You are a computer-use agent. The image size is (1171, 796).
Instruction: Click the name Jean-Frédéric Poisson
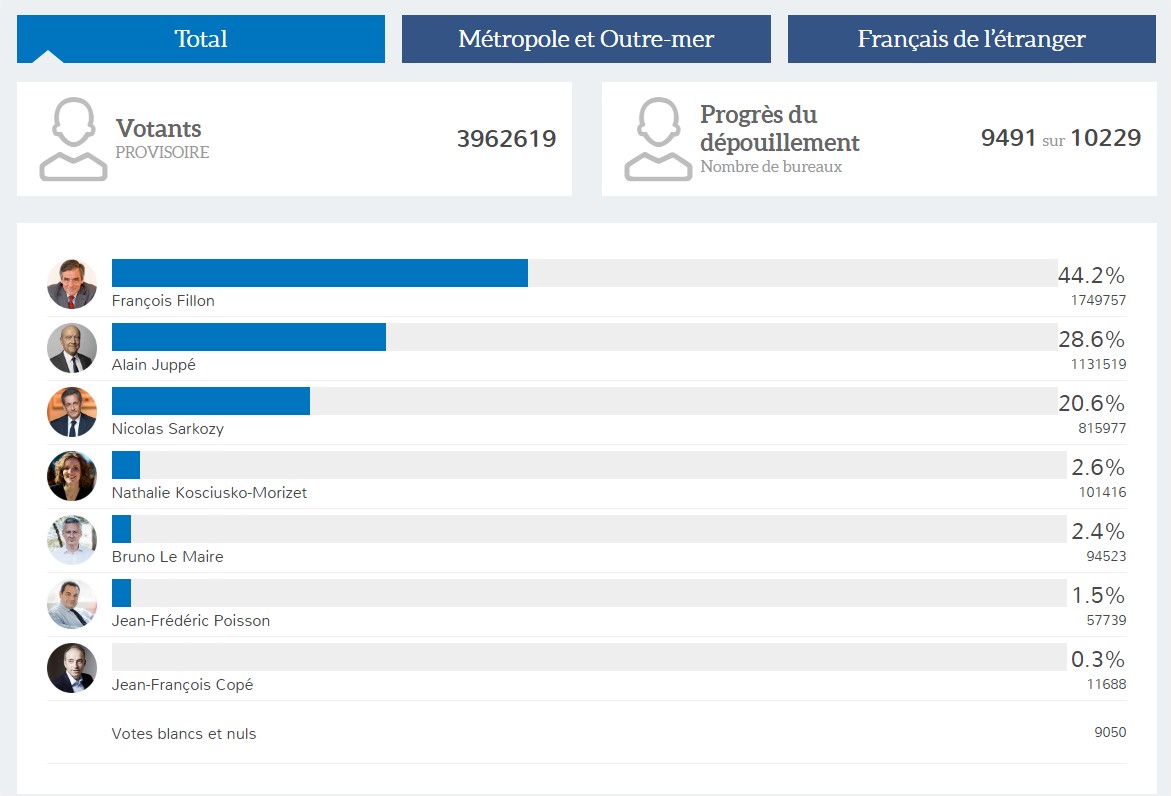click(191, 621)
